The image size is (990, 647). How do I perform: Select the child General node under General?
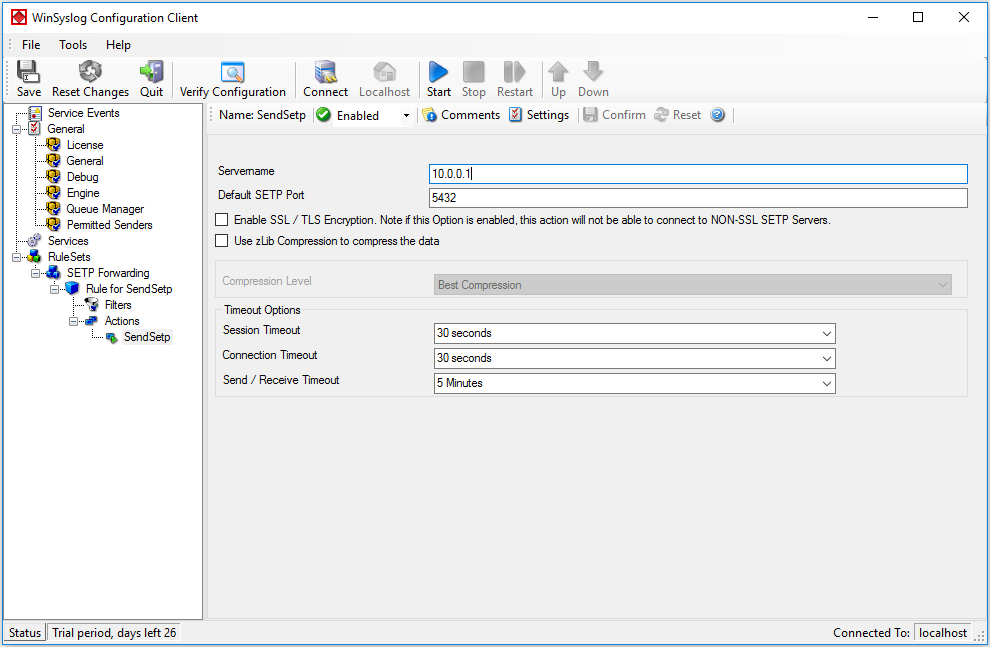click(85, 161)
